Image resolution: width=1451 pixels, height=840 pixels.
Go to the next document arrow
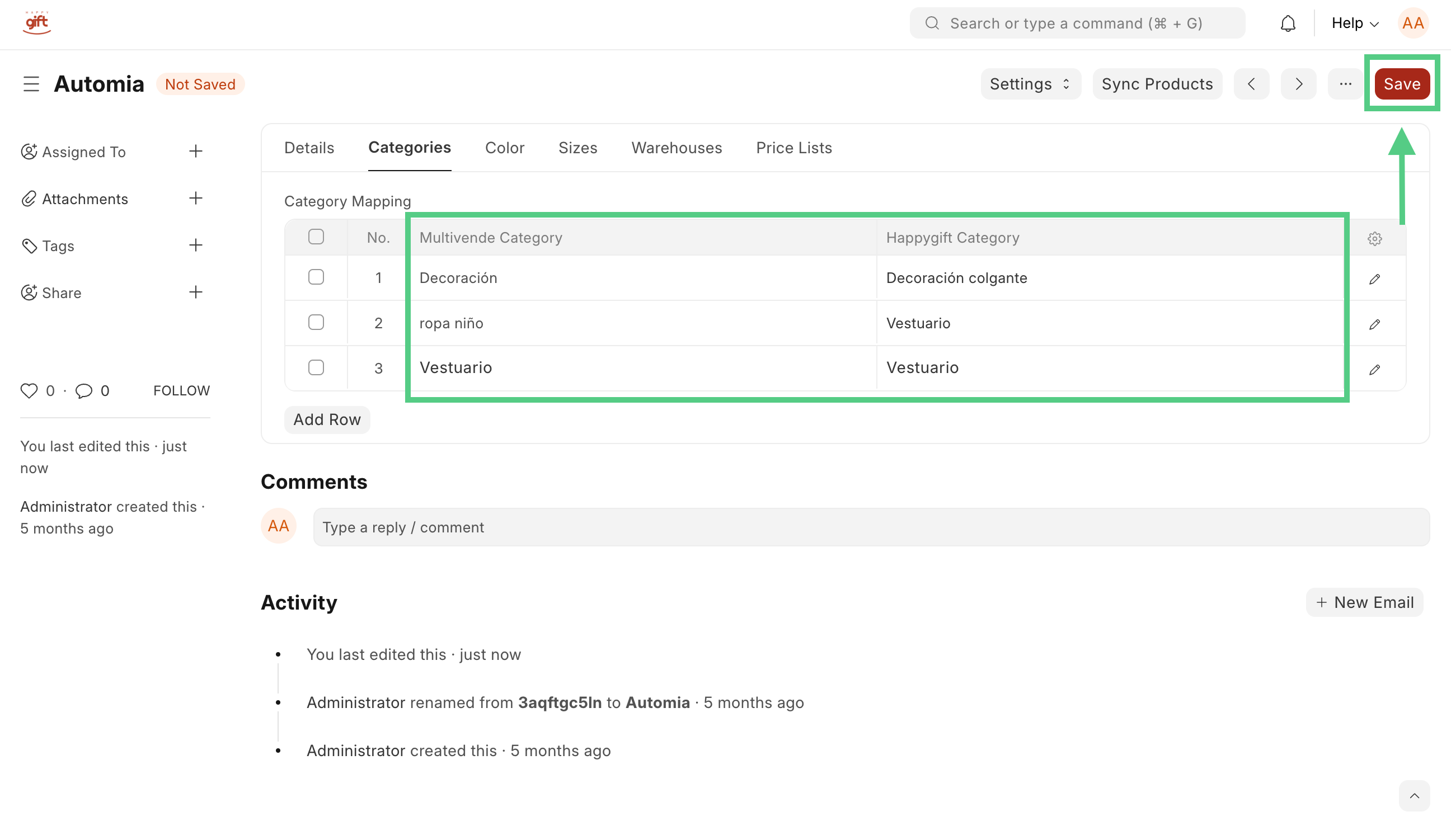point(1298,84)
